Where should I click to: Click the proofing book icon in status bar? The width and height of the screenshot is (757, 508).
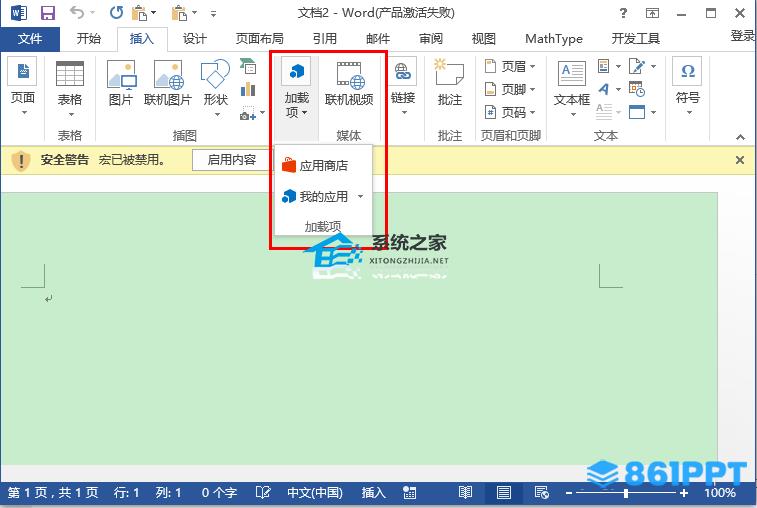(263, 493)
